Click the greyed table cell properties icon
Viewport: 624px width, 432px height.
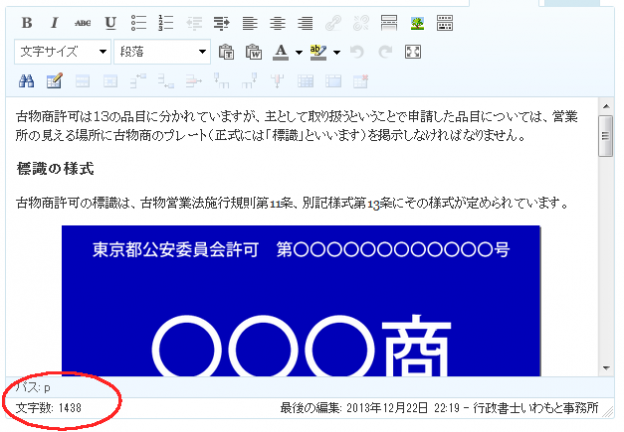[x=110, y=81]
